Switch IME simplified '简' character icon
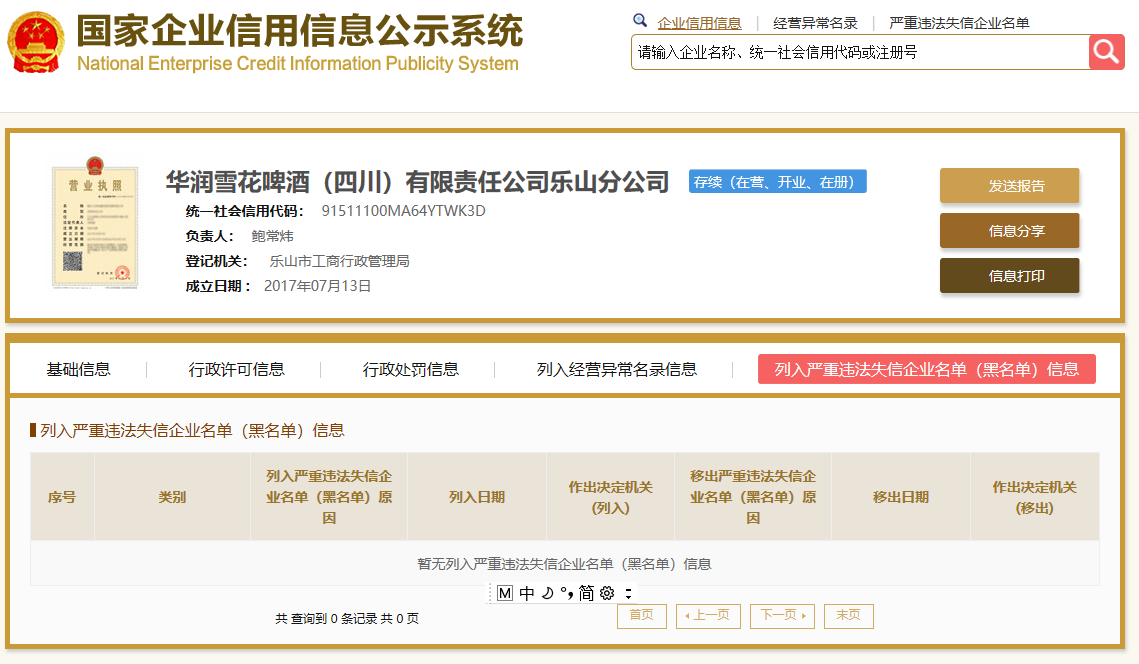The height and width of the screenshot is (664, 1139). pos(586,593)
